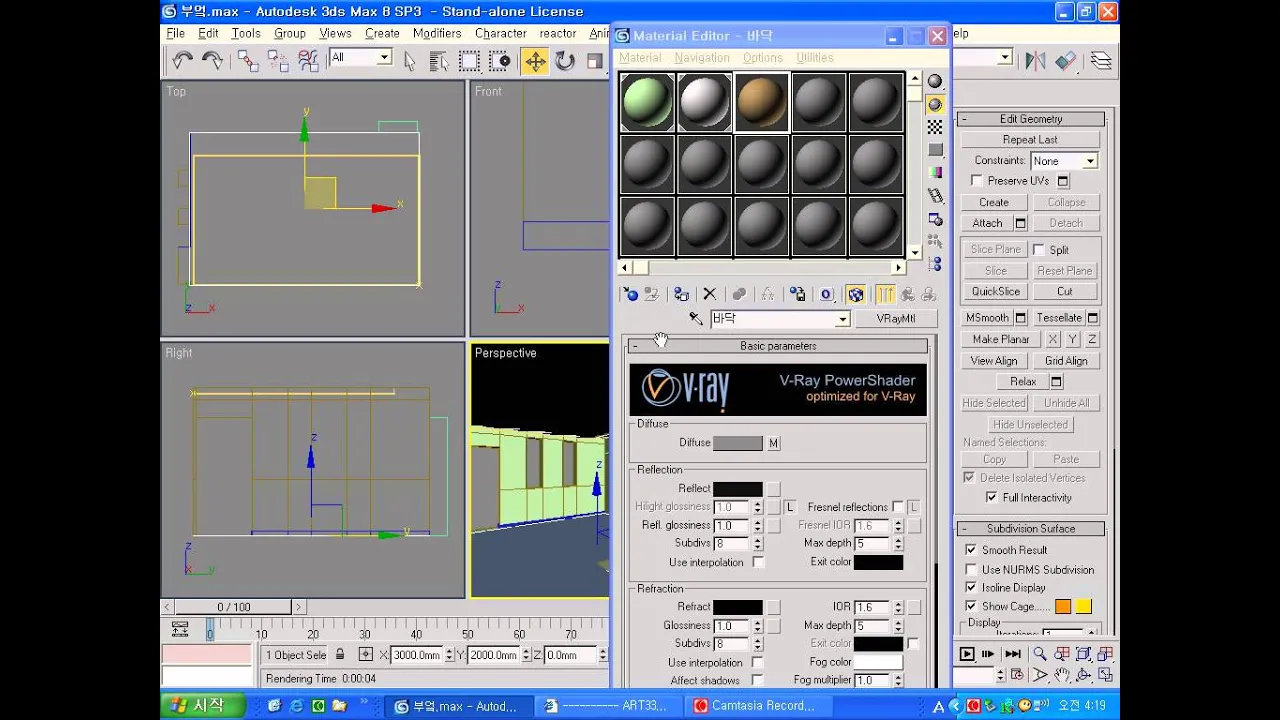Click Assign Material to Selection icon
1280x720 pixels.
coord(681,294)
